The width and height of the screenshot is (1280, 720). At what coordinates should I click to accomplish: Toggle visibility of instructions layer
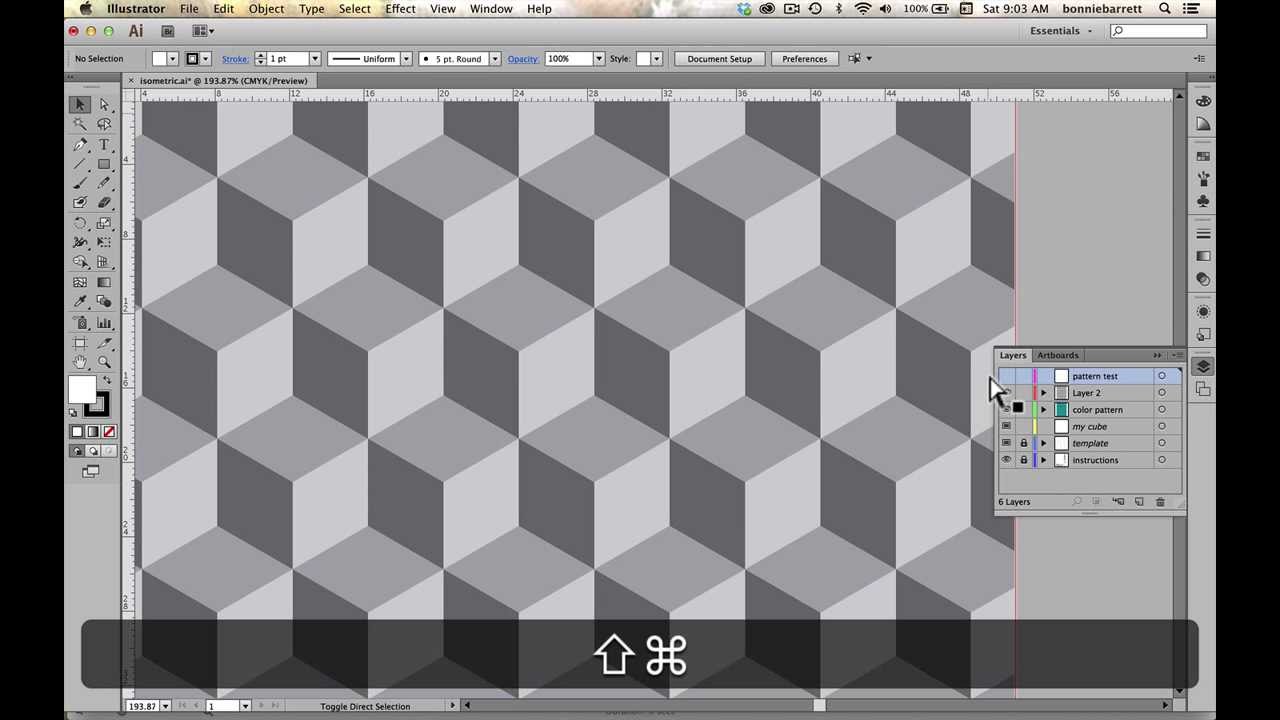point(1006,460)
